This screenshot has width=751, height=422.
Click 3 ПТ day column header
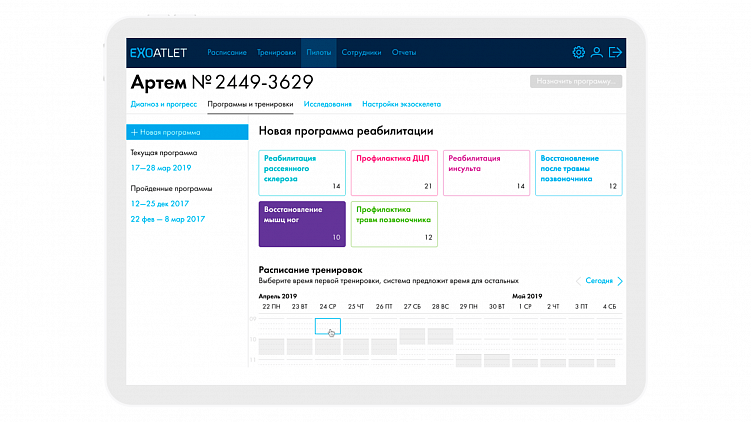[581, 307]
